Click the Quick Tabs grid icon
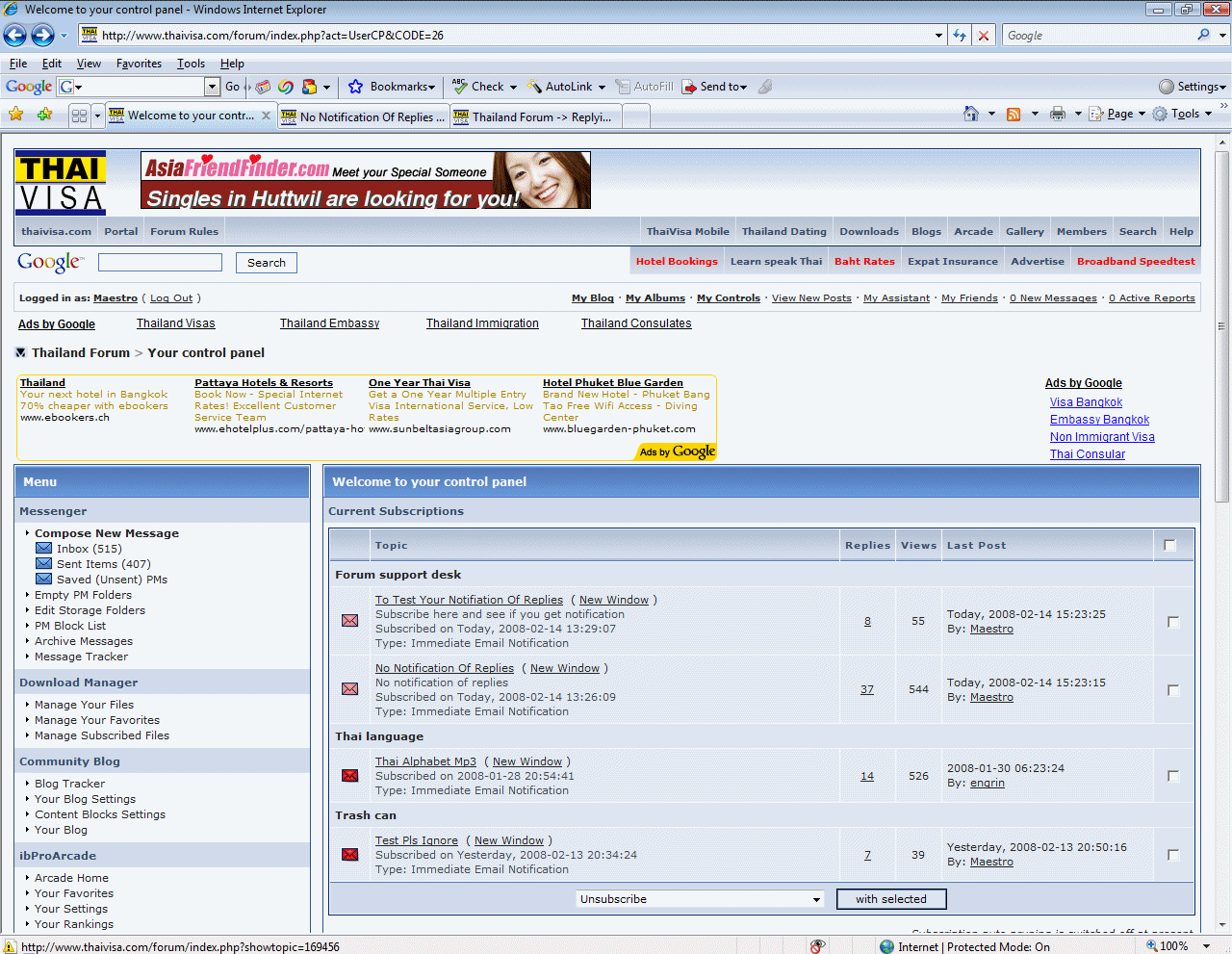Viewport: 1232px width, 954px height. tap(80, 116)
